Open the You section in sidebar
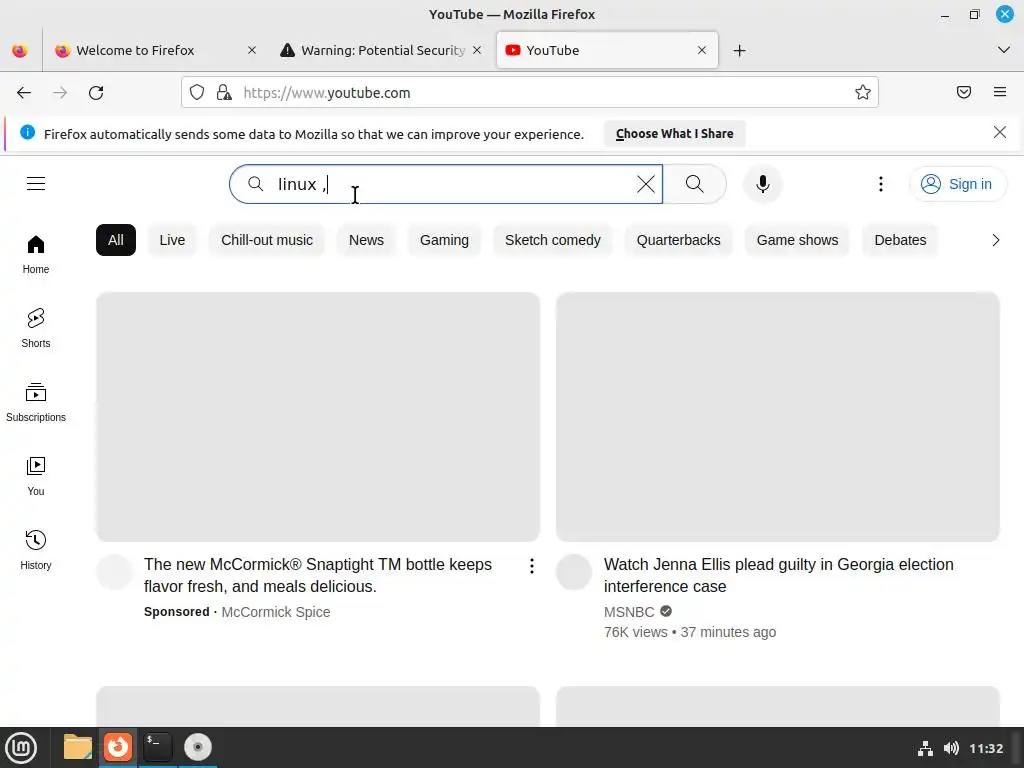Viewport: 1024px width, 768px height. [36, 477]
